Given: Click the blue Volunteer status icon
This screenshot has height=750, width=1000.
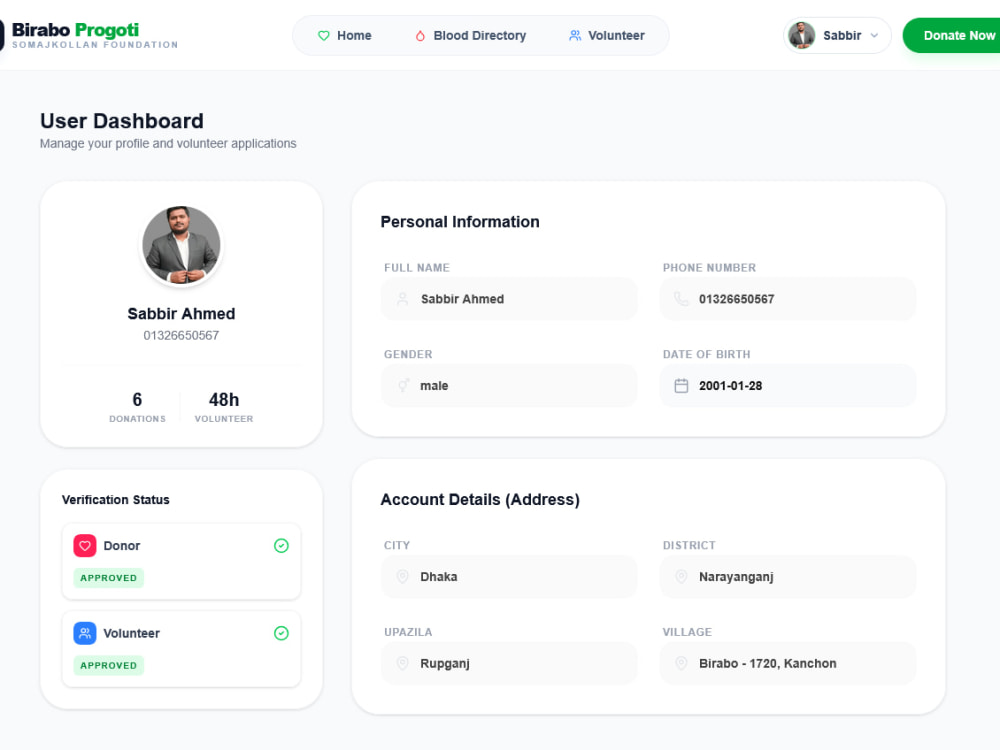Looking at the screenshot, I should (85, 633).
